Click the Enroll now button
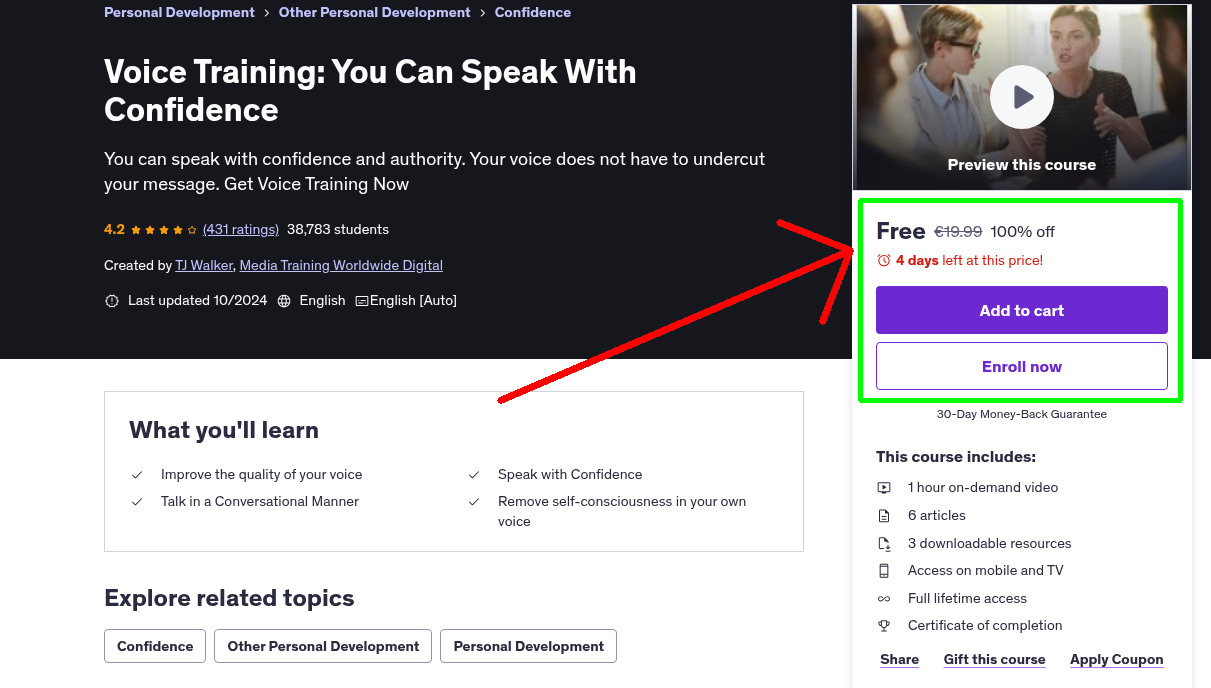The image size is (1211, 688). (x=1022, y=366)
